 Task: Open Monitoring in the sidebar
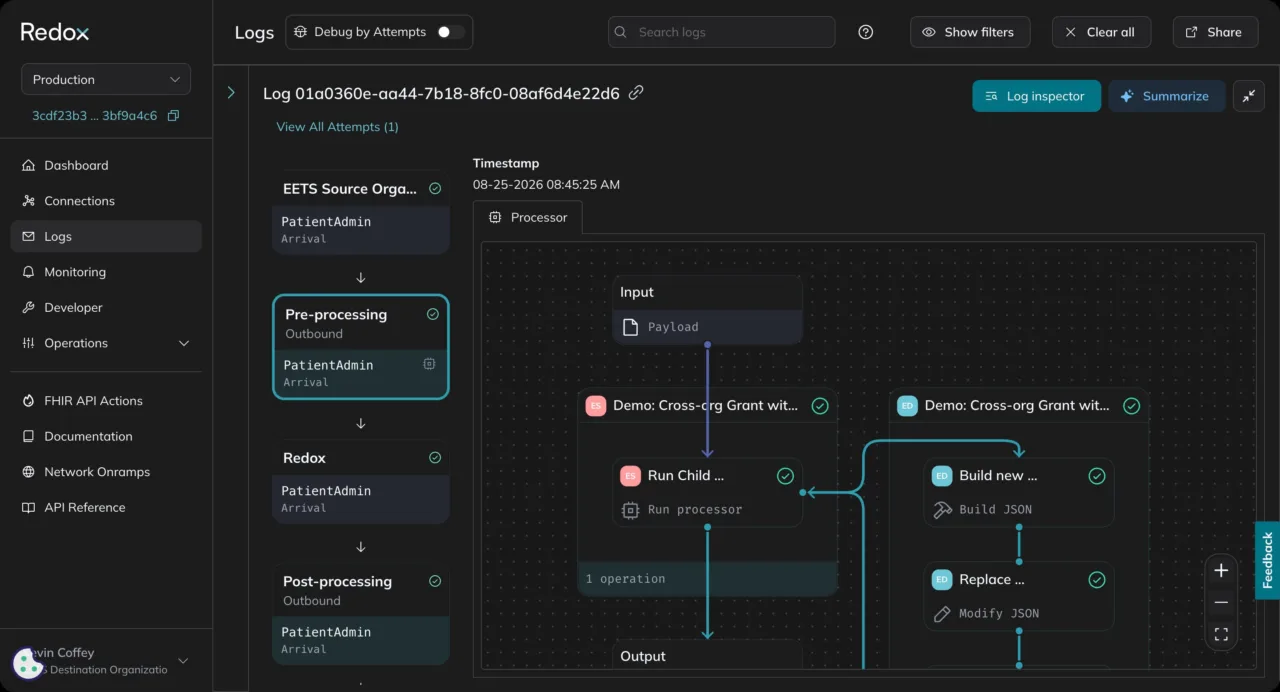coord(106,272)
